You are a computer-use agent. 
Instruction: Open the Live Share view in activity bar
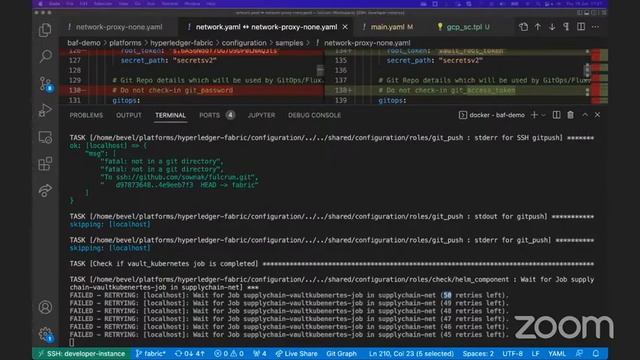click(45, 190)
